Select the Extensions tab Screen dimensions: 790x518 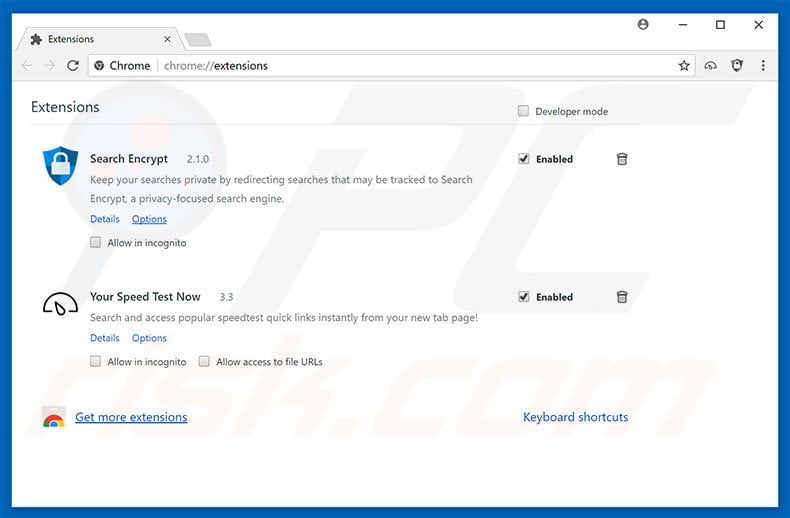pos(101,39)
